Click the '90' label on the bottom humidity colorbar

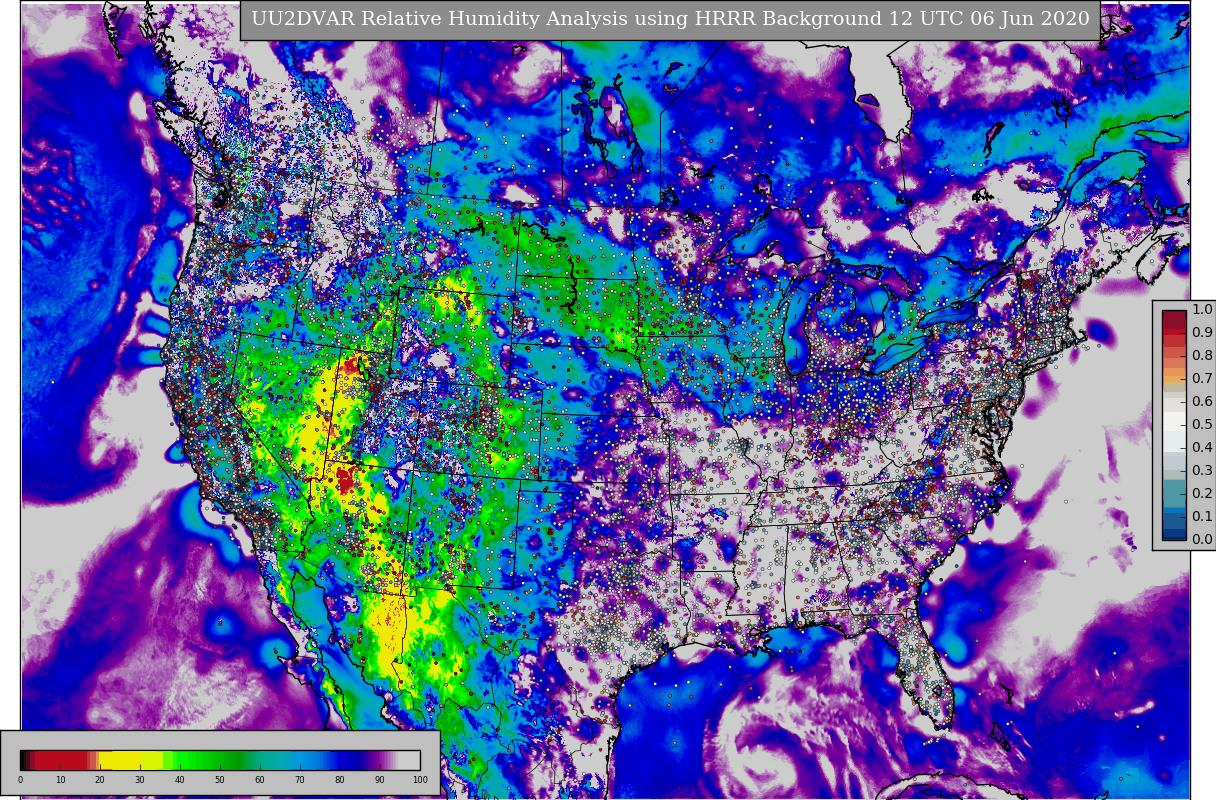380,780
